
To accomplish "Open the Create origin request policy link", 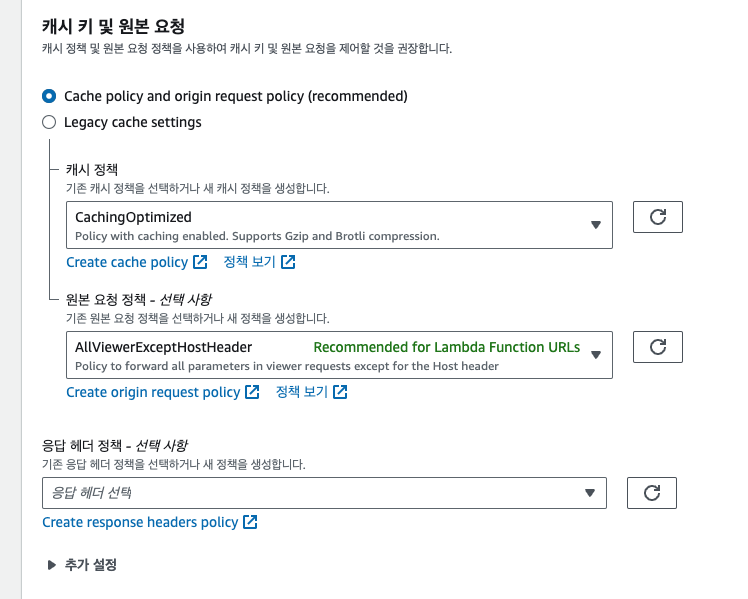I will click(x=153, y=392).
